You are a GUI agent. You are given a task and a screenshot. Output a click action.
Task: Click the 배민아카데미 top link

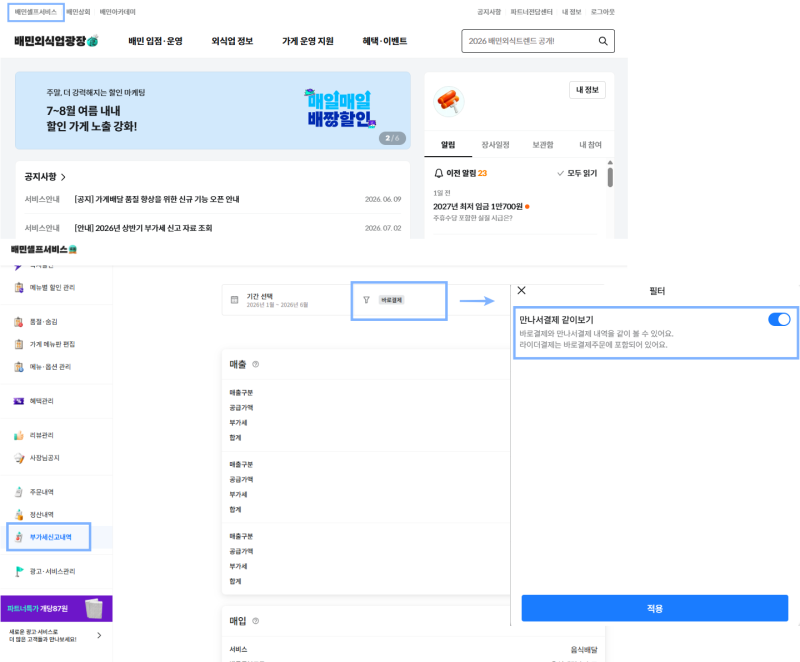(x=117, y=12)
